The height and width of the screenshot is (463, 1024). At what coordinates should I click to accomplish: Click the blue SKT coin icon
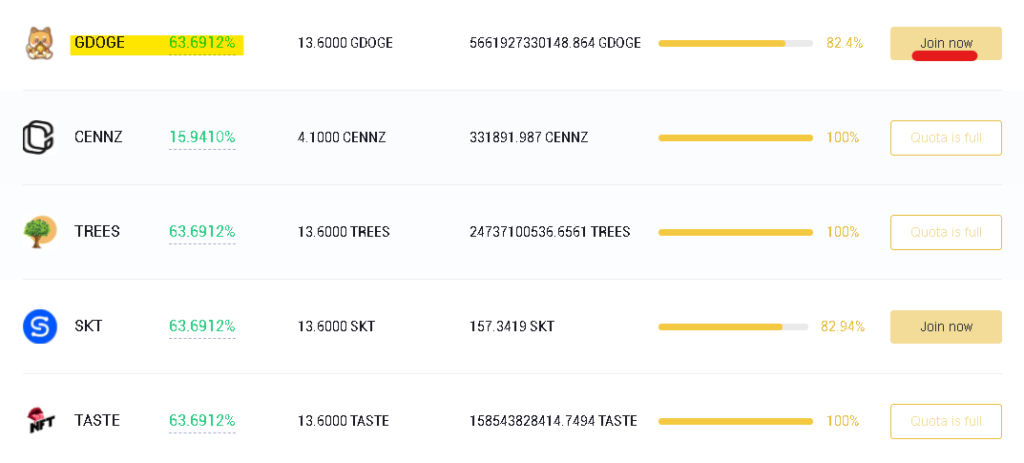tap(40, 327)
